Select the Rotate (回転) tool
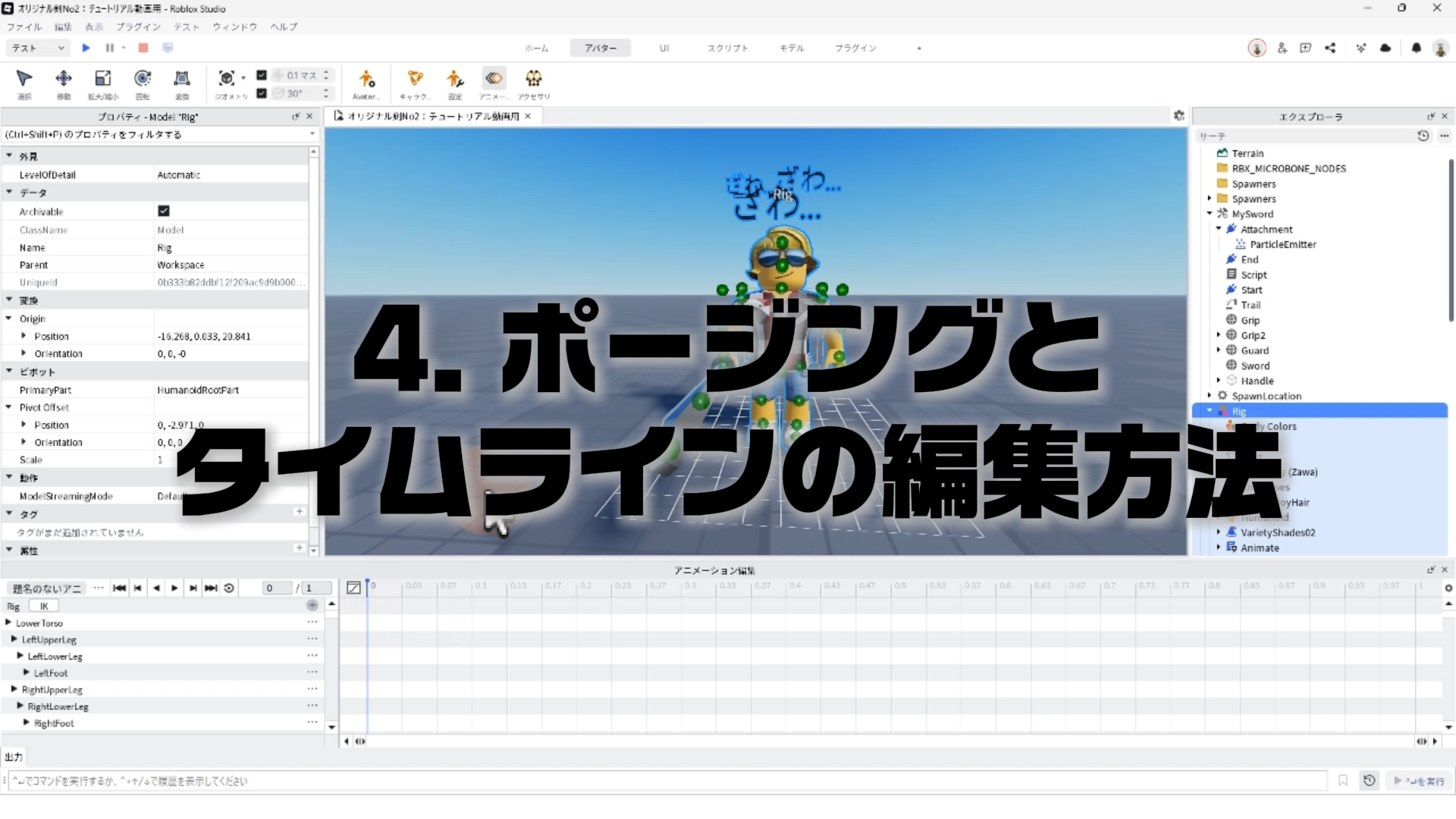Viewport: 1456px width, 819px height. click(143, 79)
